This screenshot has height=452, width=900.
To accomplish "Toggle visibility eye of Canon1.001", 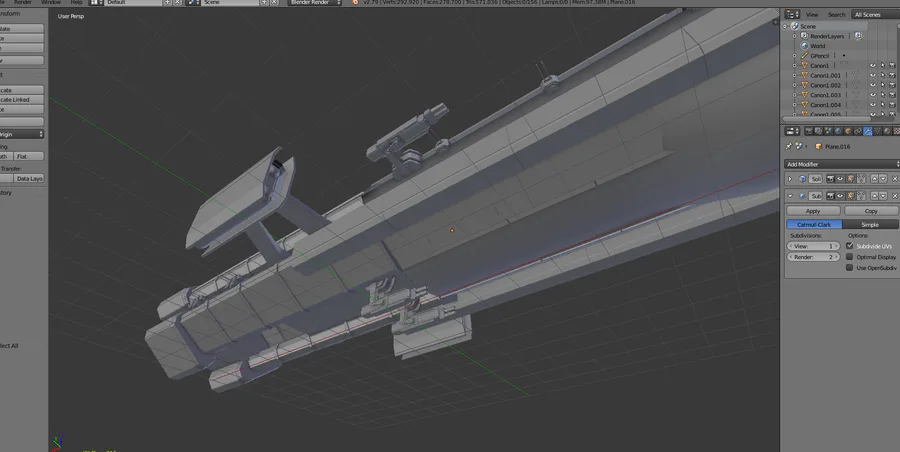I will point(873,75).
